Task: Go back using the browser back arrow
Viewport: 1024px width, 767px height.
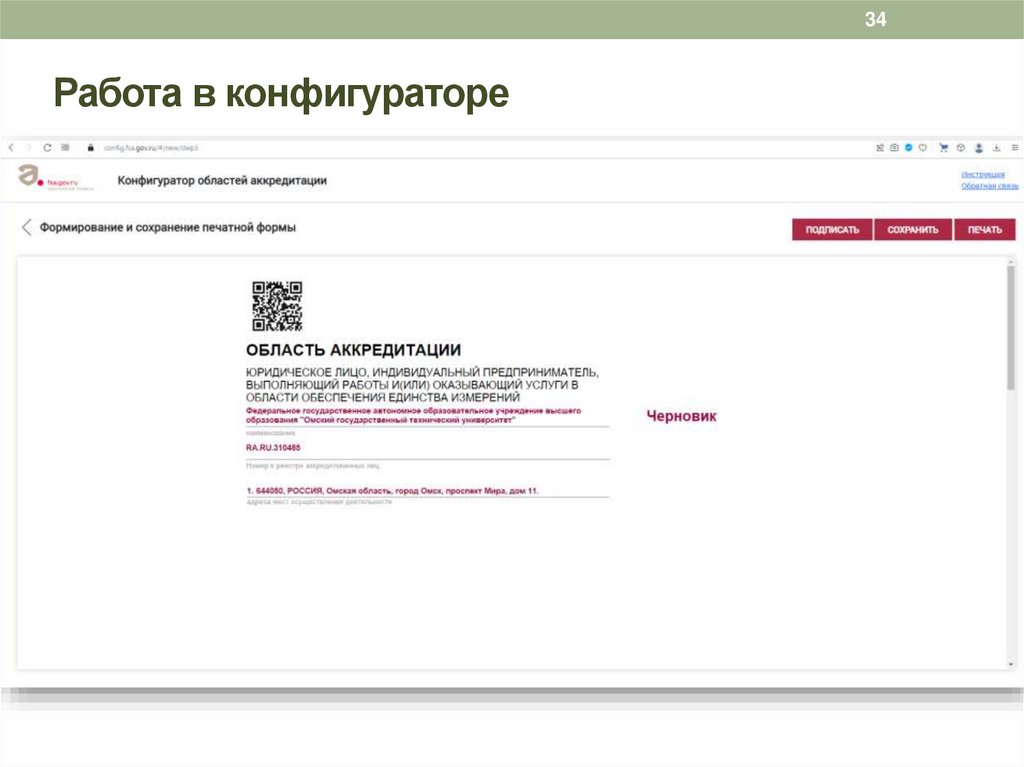Action: point(12,147)
